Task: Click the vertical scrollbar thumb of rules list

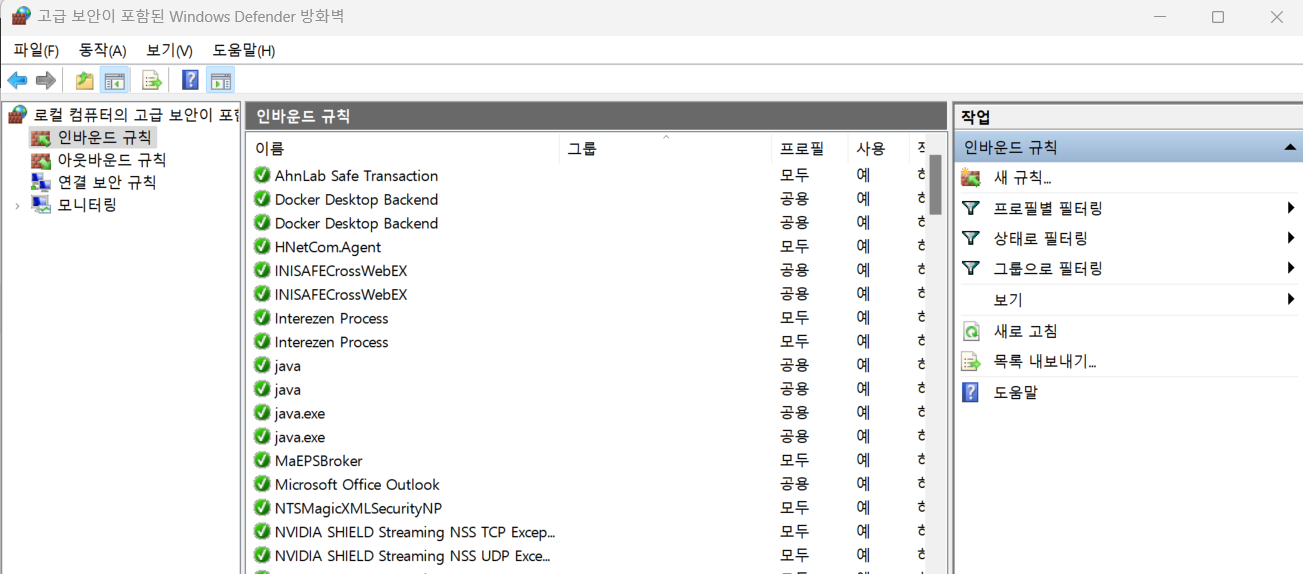Action: point(936,185)
